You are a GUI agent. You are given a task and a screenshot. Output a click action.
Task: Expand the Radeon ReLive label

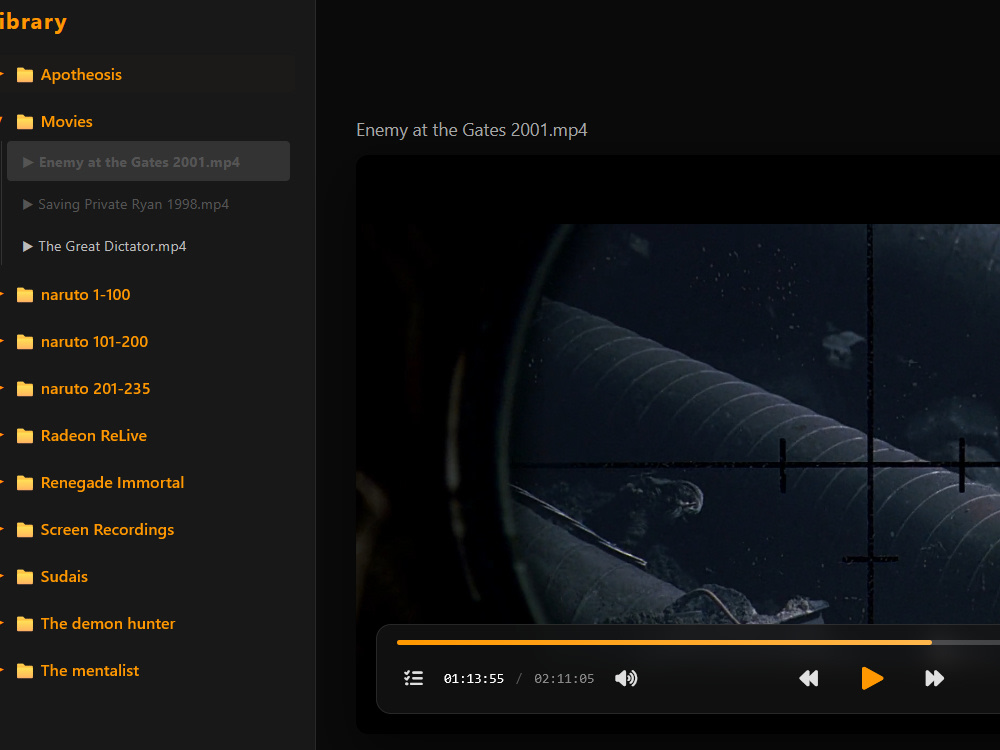tap(94, 436)
